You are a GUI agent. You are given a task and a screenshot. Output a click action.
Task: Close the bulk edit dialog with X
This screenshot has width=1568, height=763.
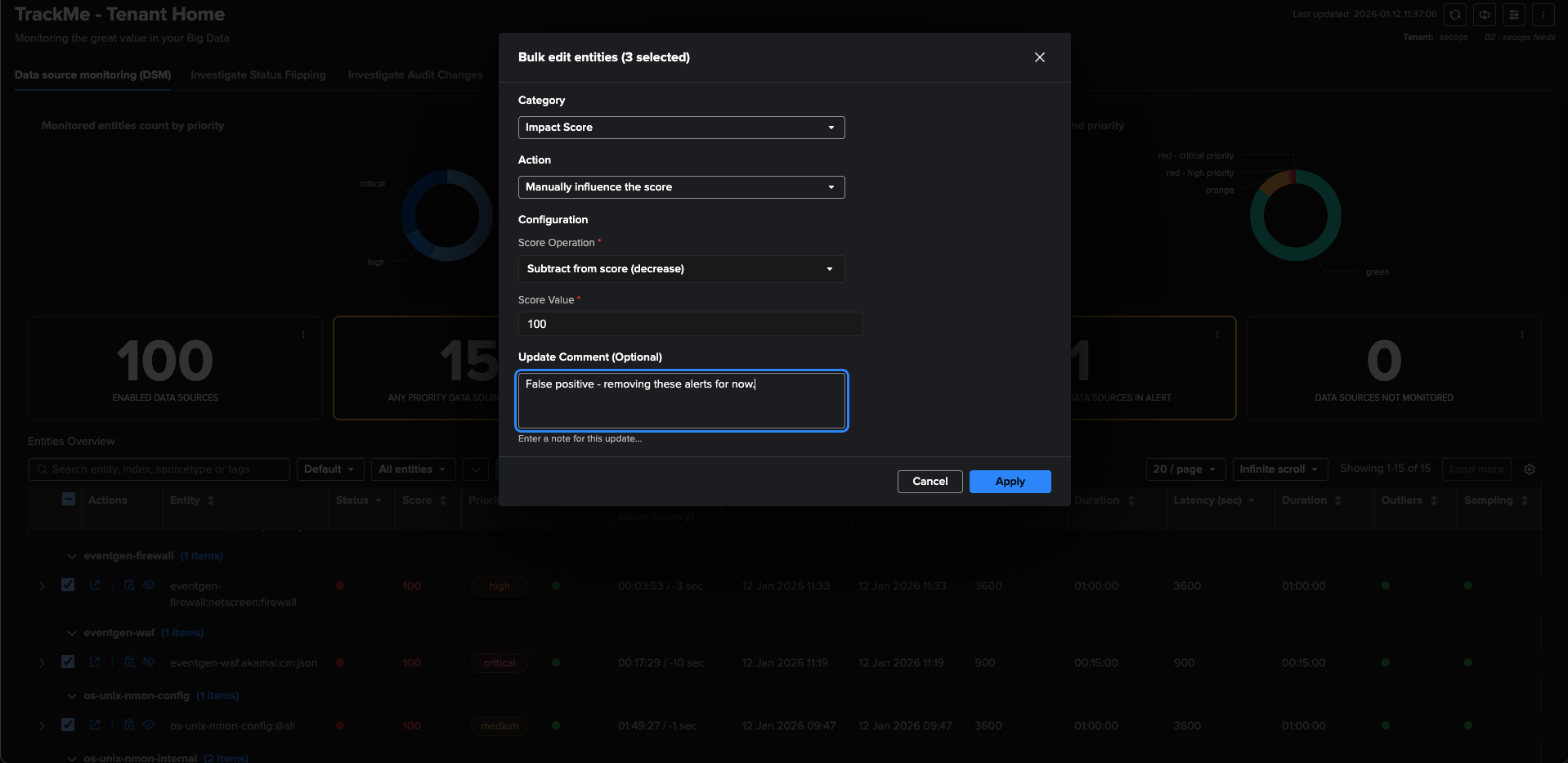(1039, 57)
